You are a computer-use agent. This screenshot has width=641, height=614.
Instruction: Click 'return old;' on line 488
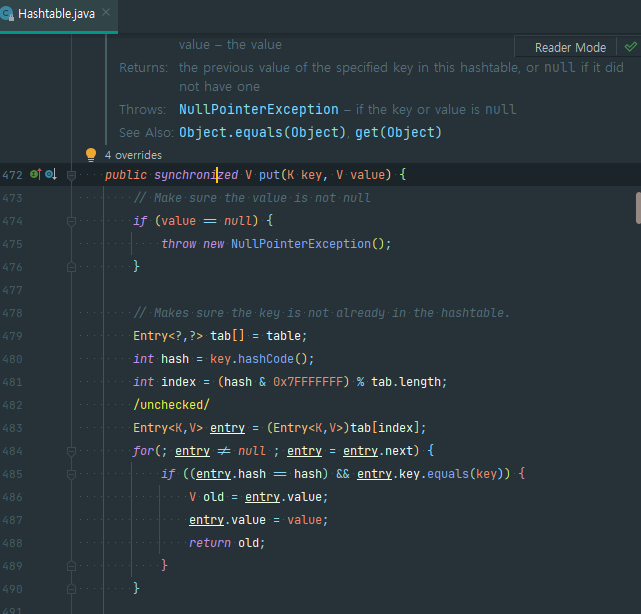point(227,543)
